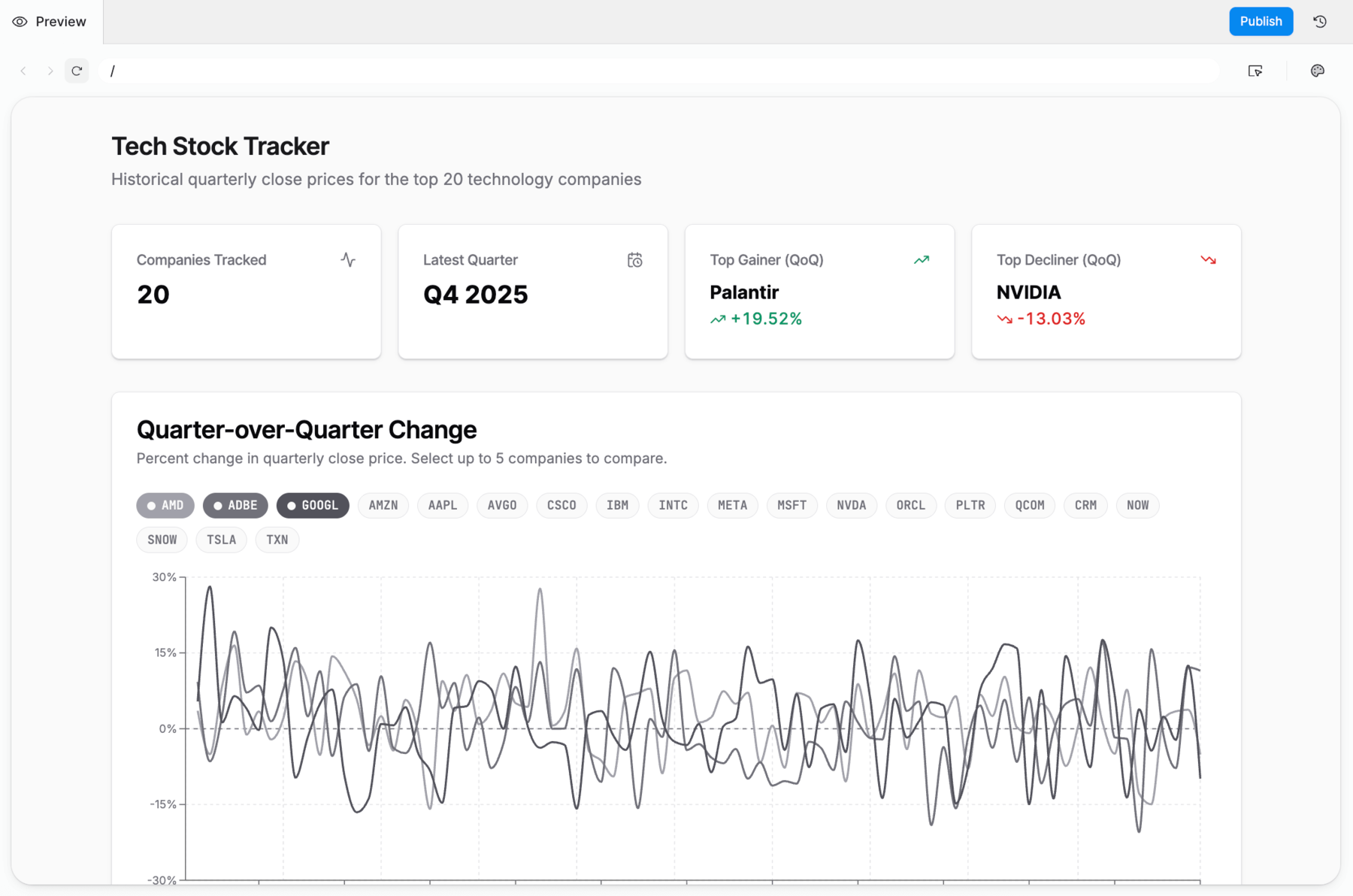Select the CRM chip
The width and height of the screenshot is (1353, 896).
[1086, 506]
